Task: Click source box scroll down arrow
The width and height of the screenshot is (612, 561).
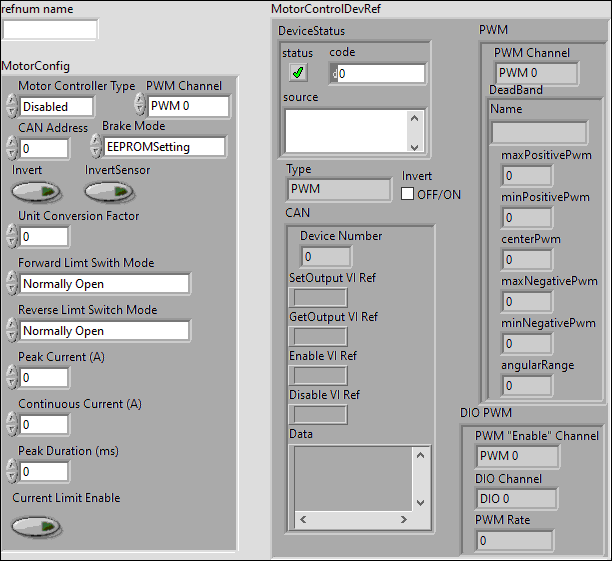Action: click(x=415, y=147)
